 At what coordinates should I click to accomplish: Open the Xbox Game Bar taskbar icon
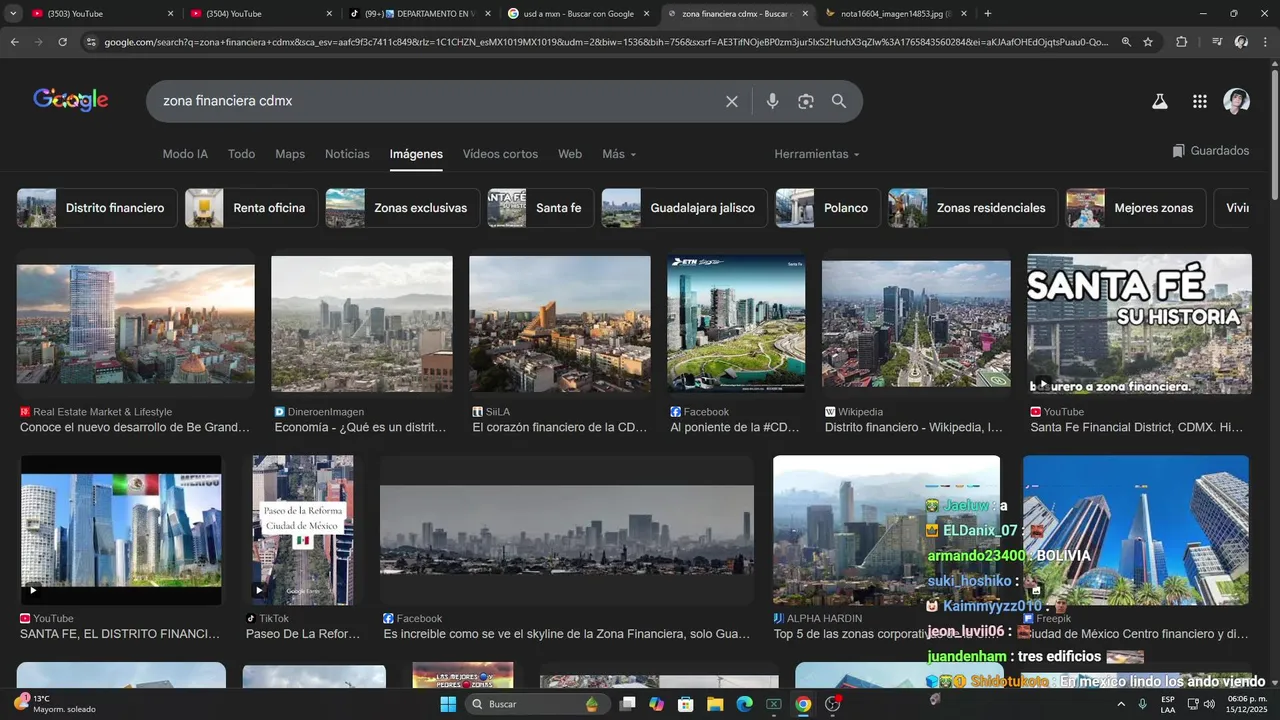click(x=773, y=704)
